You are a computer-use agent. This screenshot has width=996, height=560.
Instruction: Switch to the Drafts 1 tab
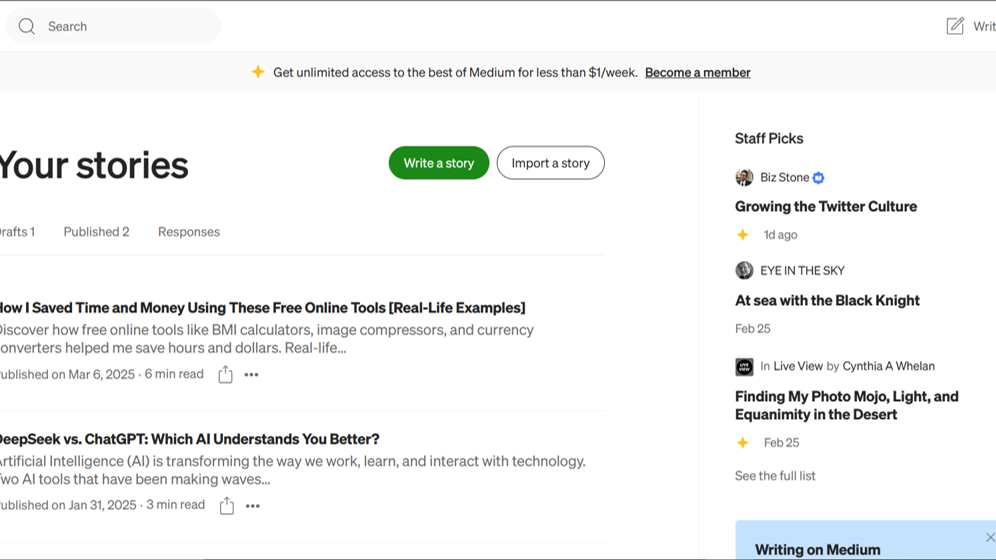pyautogui.click(x=17, y=232)
